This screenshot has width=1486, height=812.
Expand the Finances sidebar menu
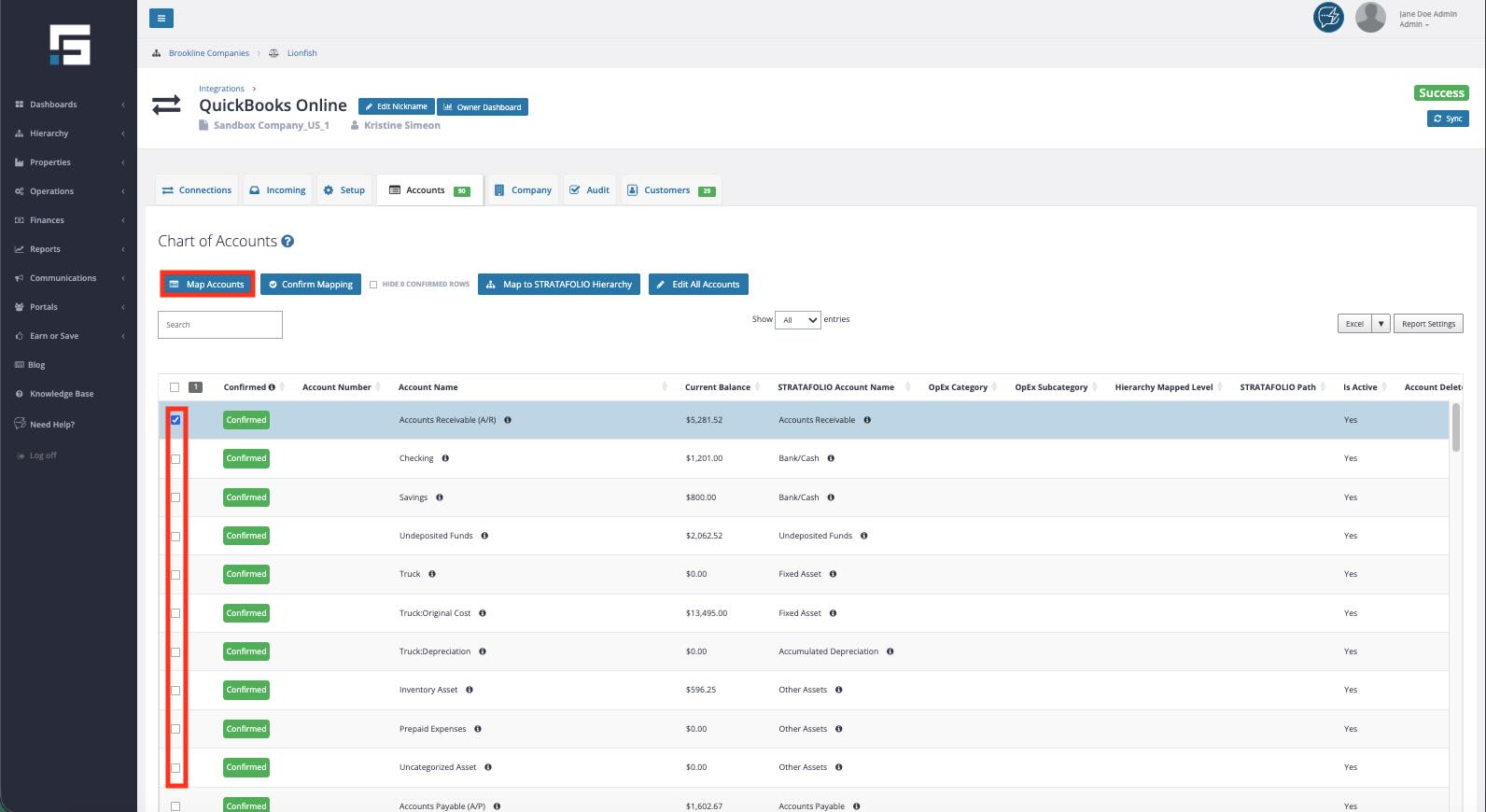[69, 220]
